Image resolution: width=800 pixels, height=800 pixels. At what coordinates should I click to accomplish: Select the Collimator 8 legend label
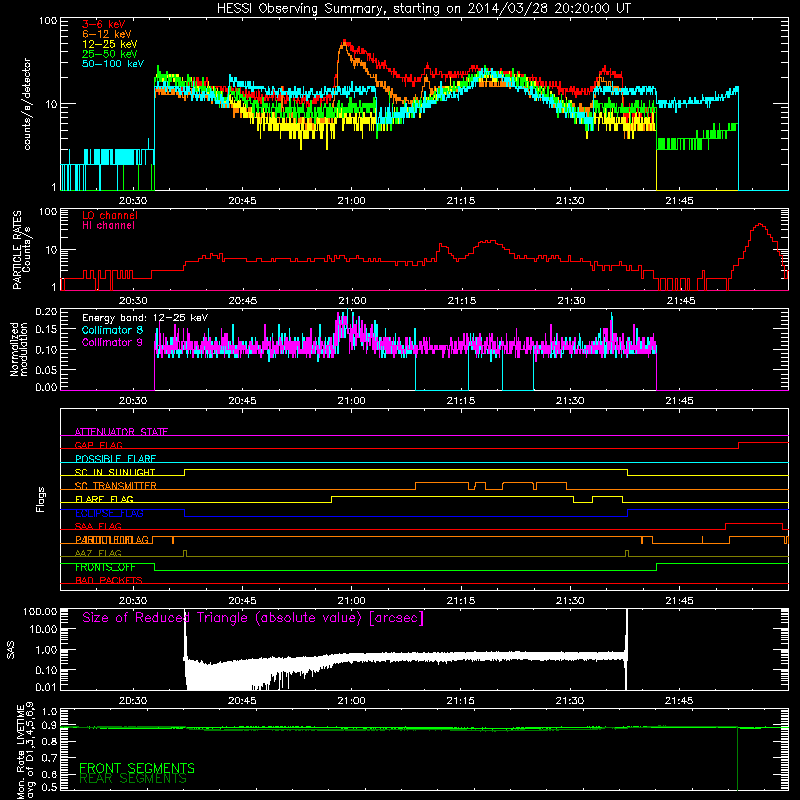coord(112,330)
